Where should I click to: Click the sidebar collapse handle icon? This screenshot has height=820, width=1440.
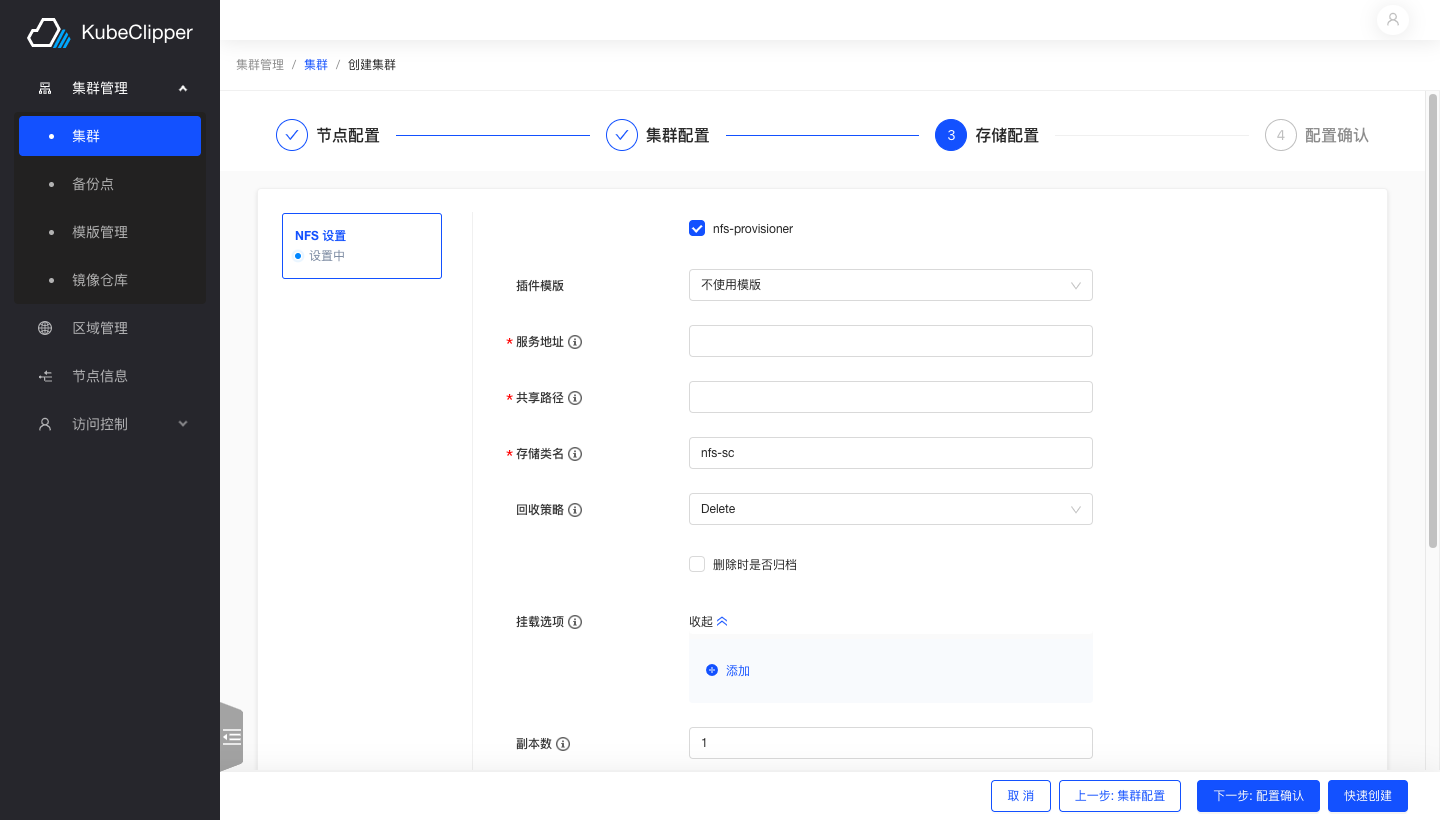click(x=232, y=737)
